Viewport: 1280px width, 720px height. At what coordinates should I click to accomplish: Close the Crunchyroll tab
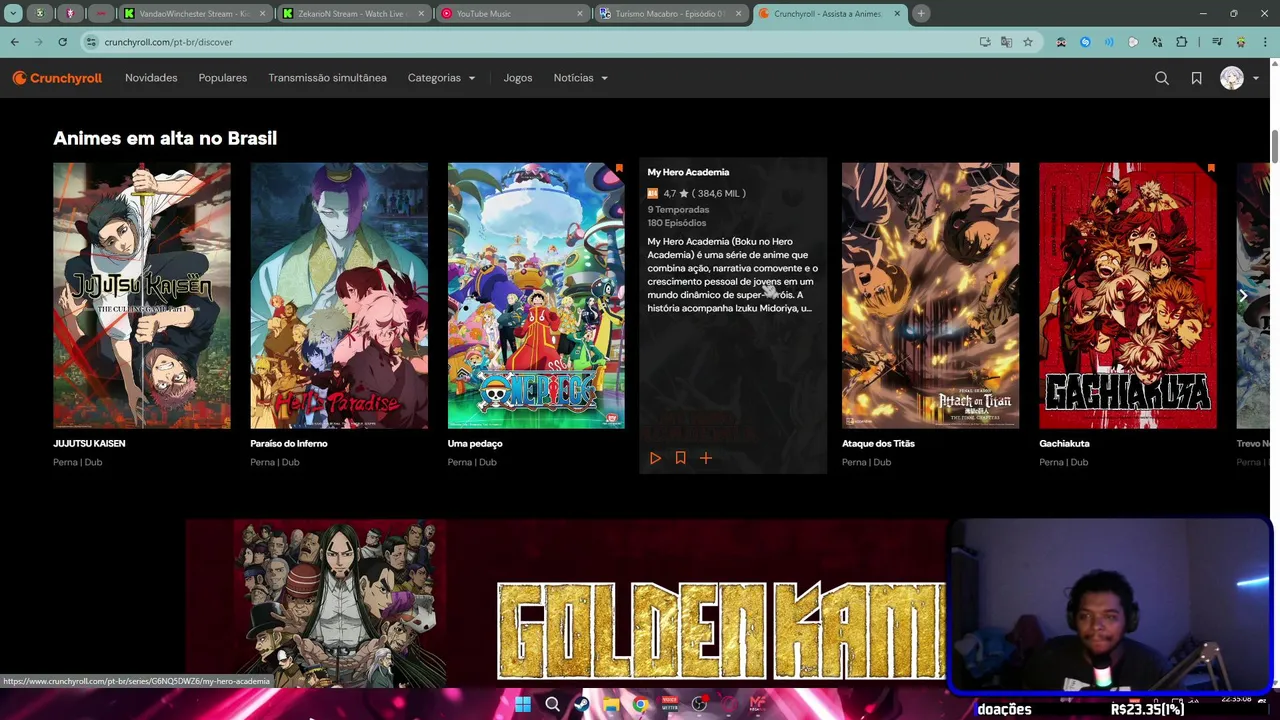tap(897, 14)
